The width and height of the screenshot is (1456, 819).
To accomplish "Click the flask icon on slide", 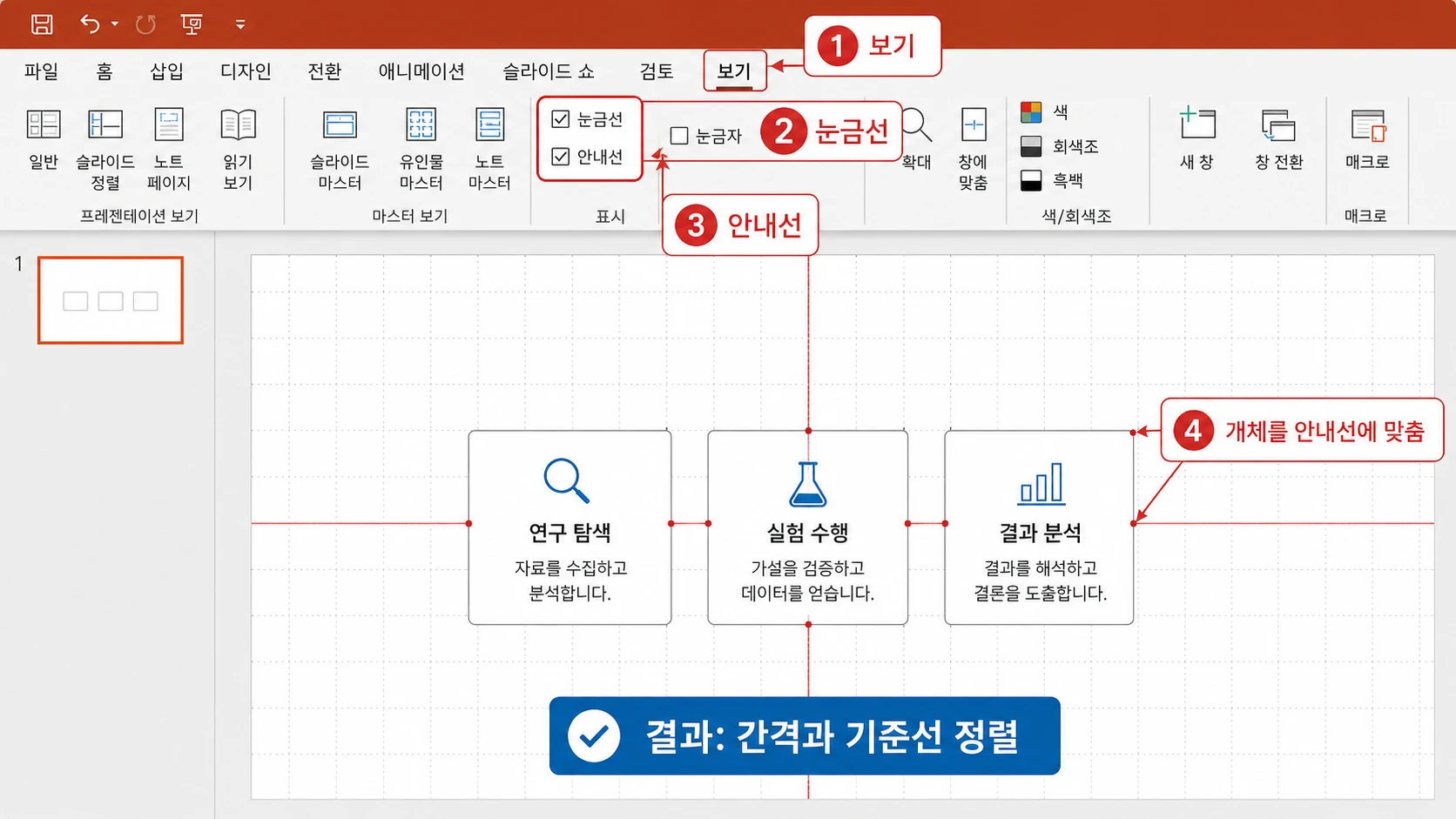I will (x=807, y=484).
